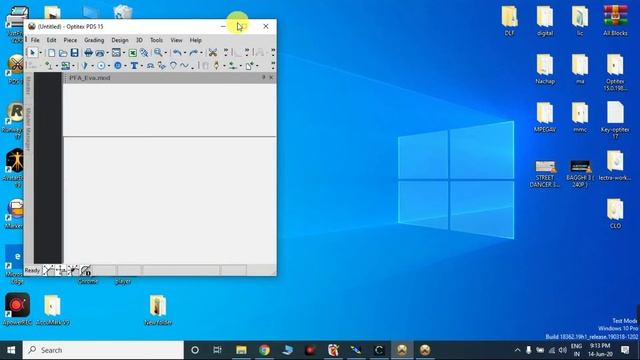Switch to the Shader side tab

point(29,86)
